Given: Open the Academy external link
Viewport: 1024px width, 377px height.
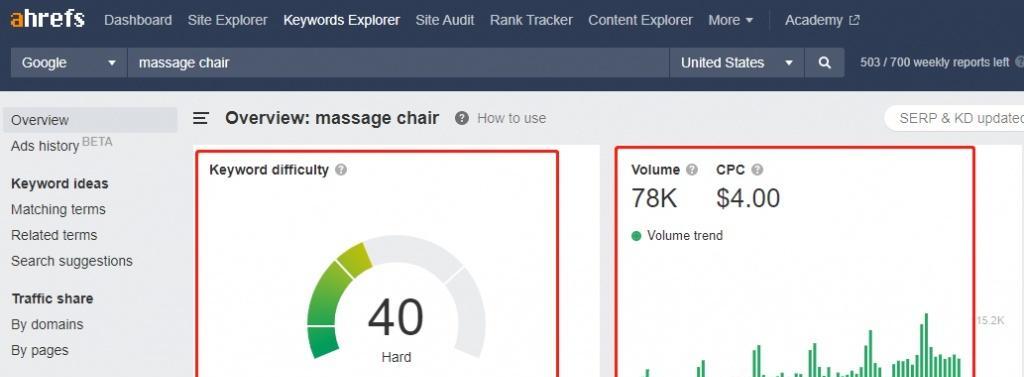Looking at the screenshot, I should pyautogui.click(x=822, y=20).
